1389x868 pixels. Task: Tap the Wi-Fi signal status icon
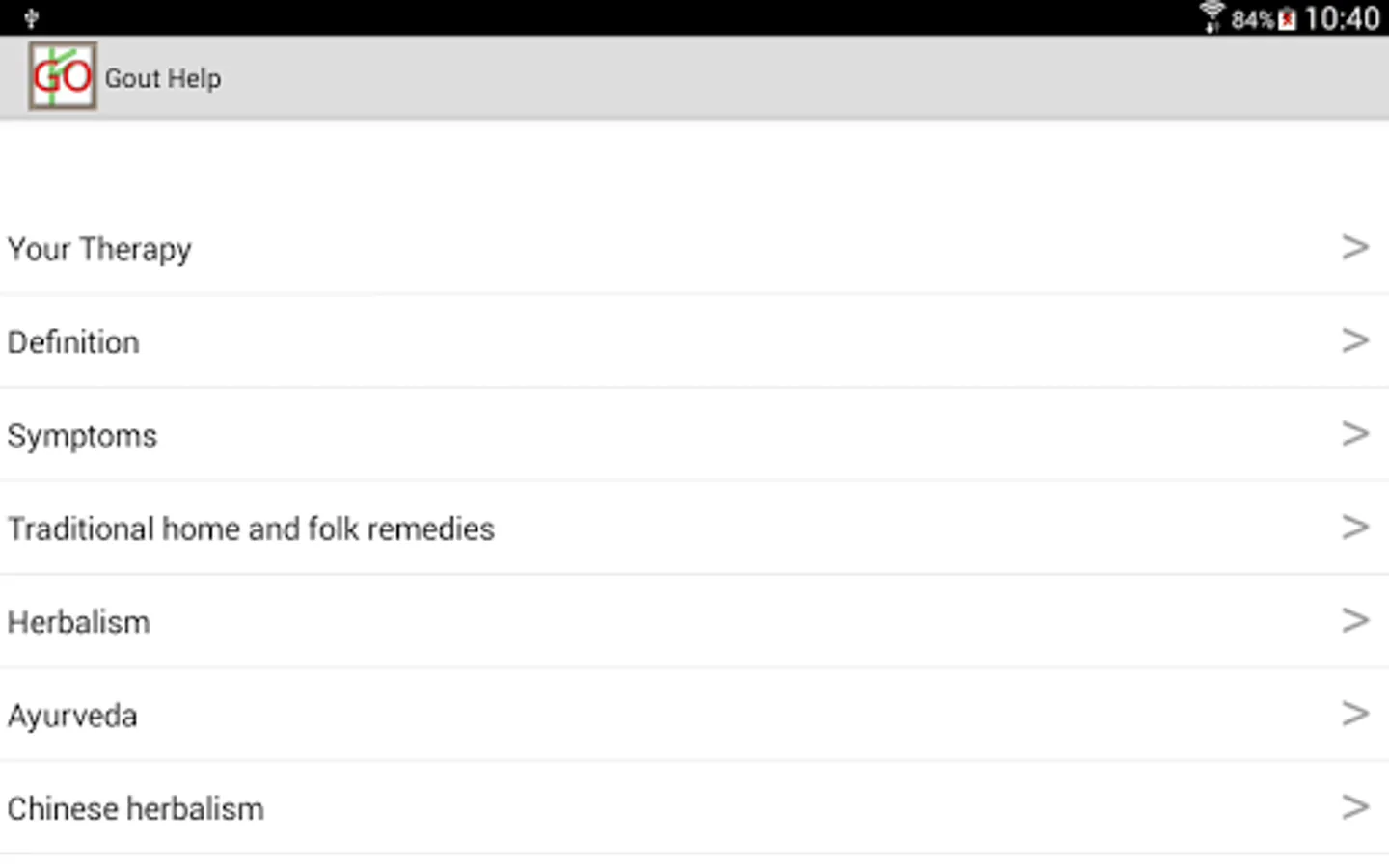point(1212,18)
